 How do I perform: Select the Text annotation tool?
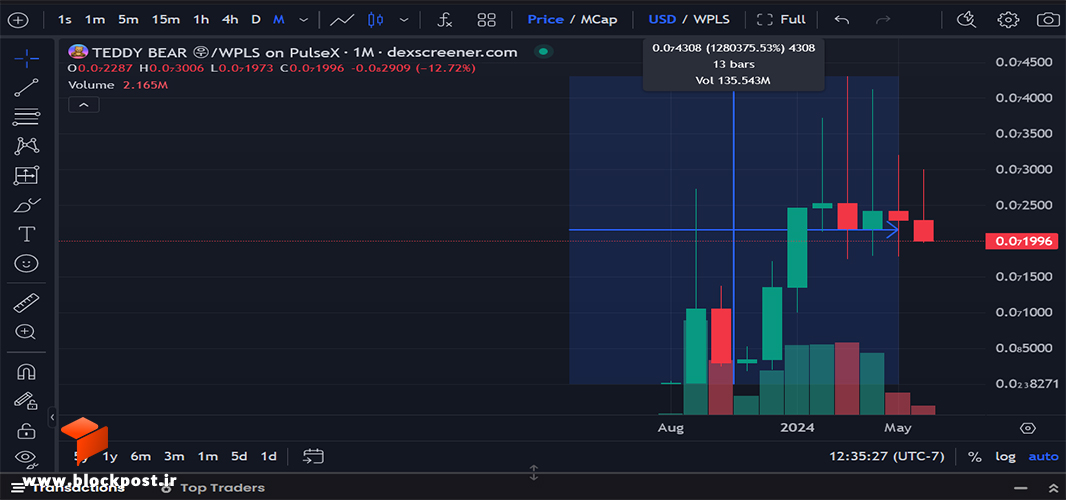click(26, 235)
